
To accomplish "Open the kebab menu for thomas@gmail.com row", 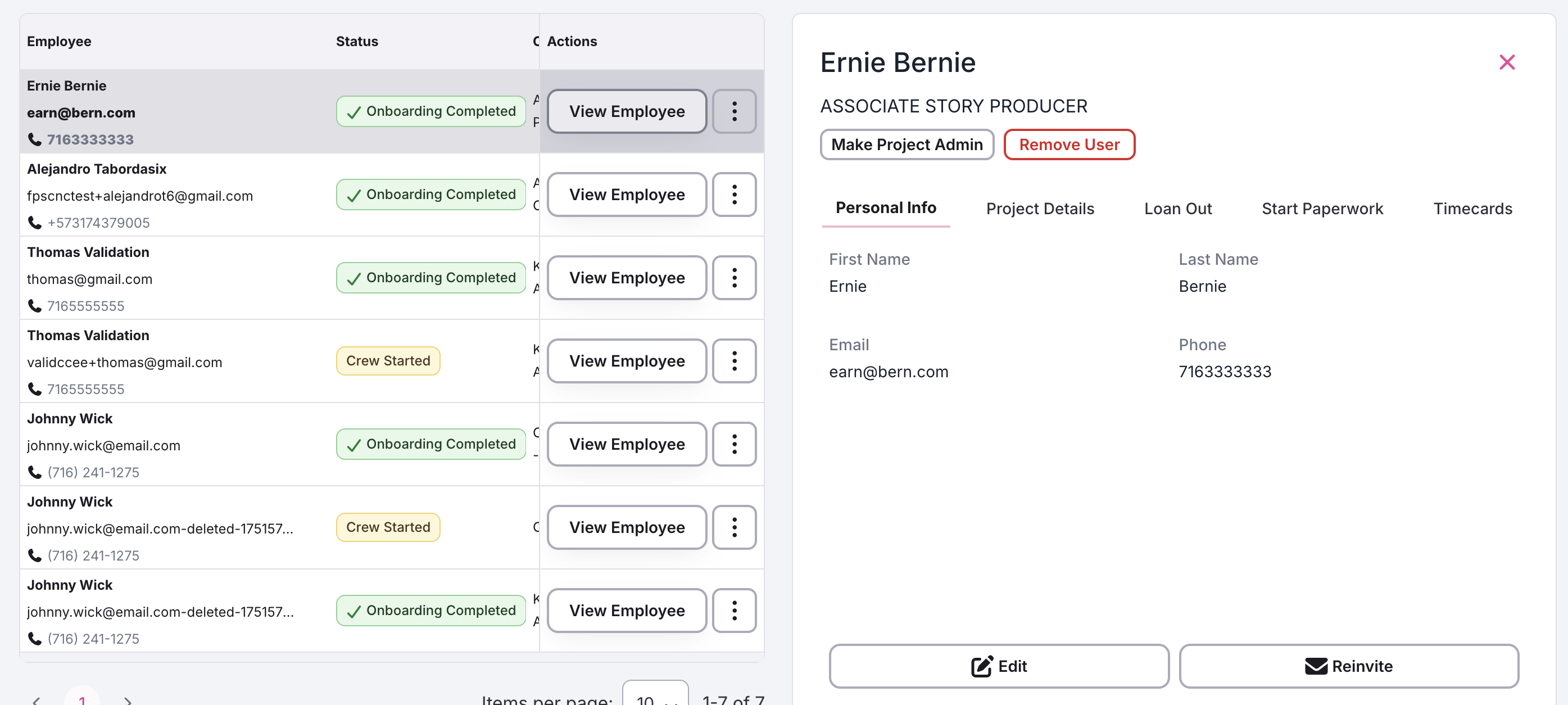I will coord(734,278).
